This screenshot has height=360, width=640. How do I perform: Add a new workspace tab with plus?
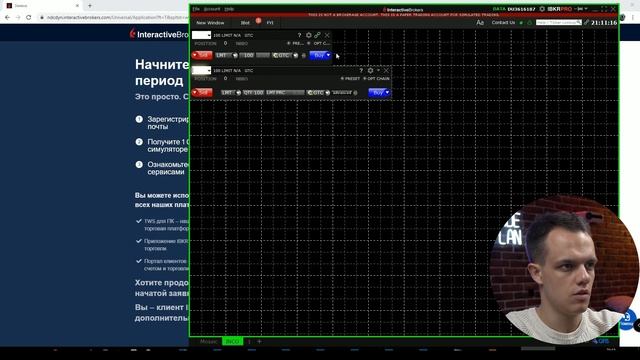coord(259,341)
